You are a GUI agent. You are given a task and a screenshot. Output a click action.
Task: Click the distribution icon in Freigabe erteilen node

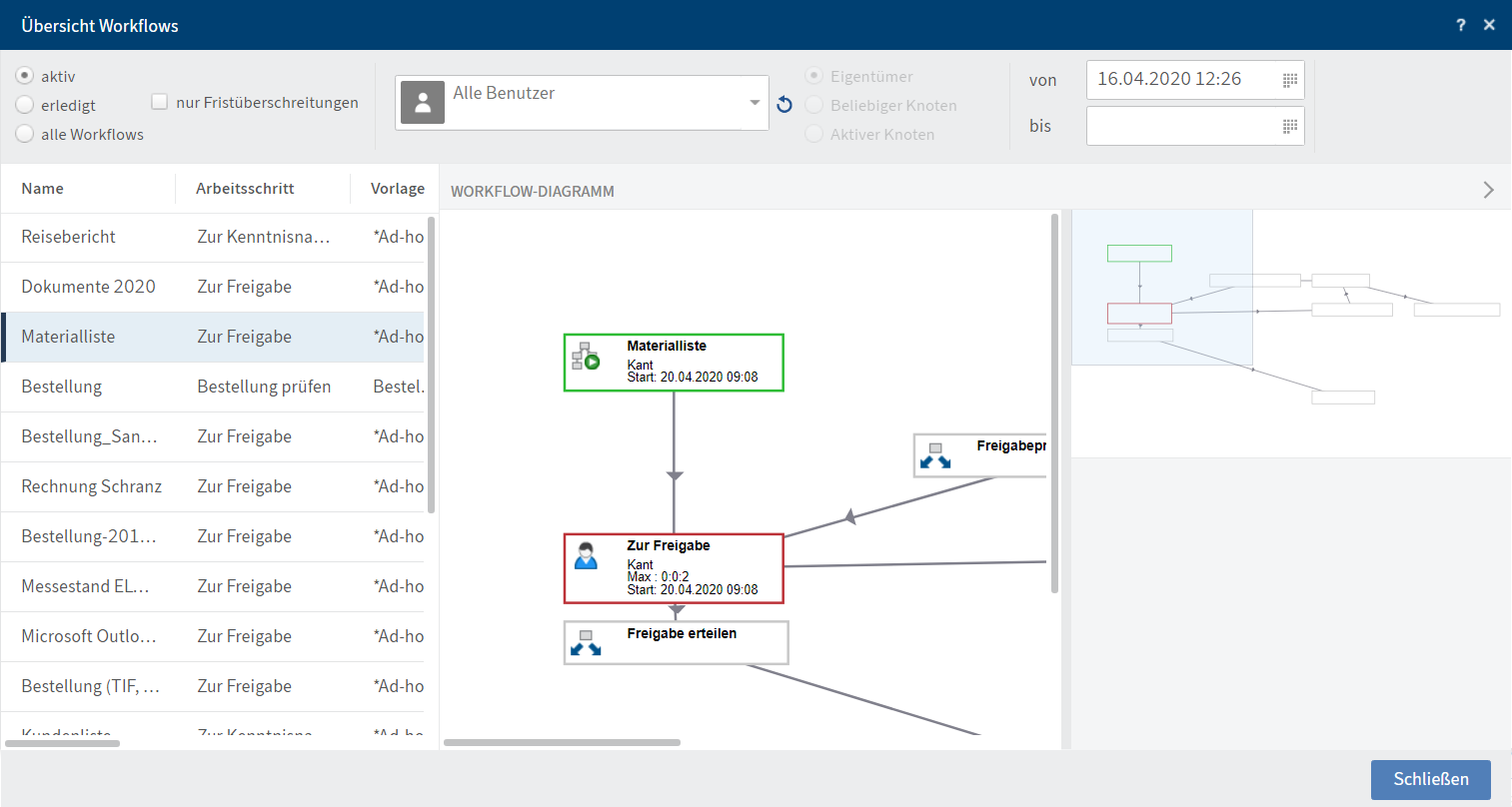pos(586,643)
